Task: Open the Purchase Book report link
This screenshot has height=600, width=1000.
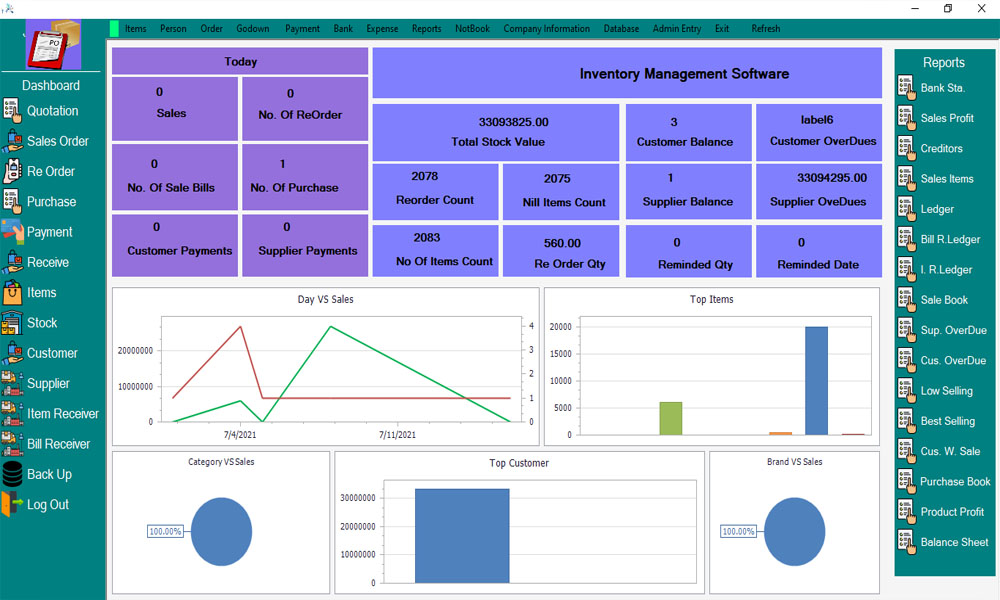Action: (x=955, y=481)
